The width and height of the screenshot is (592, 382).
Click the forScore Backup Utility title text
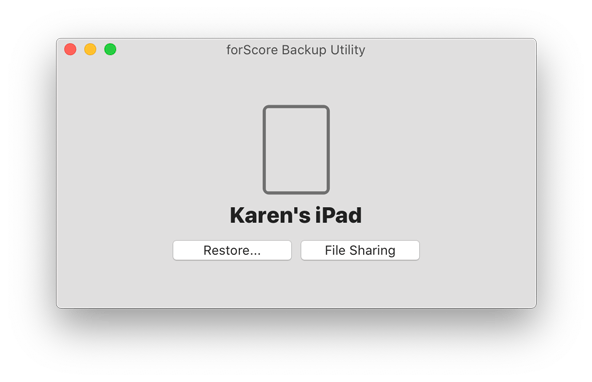(296, 50)
